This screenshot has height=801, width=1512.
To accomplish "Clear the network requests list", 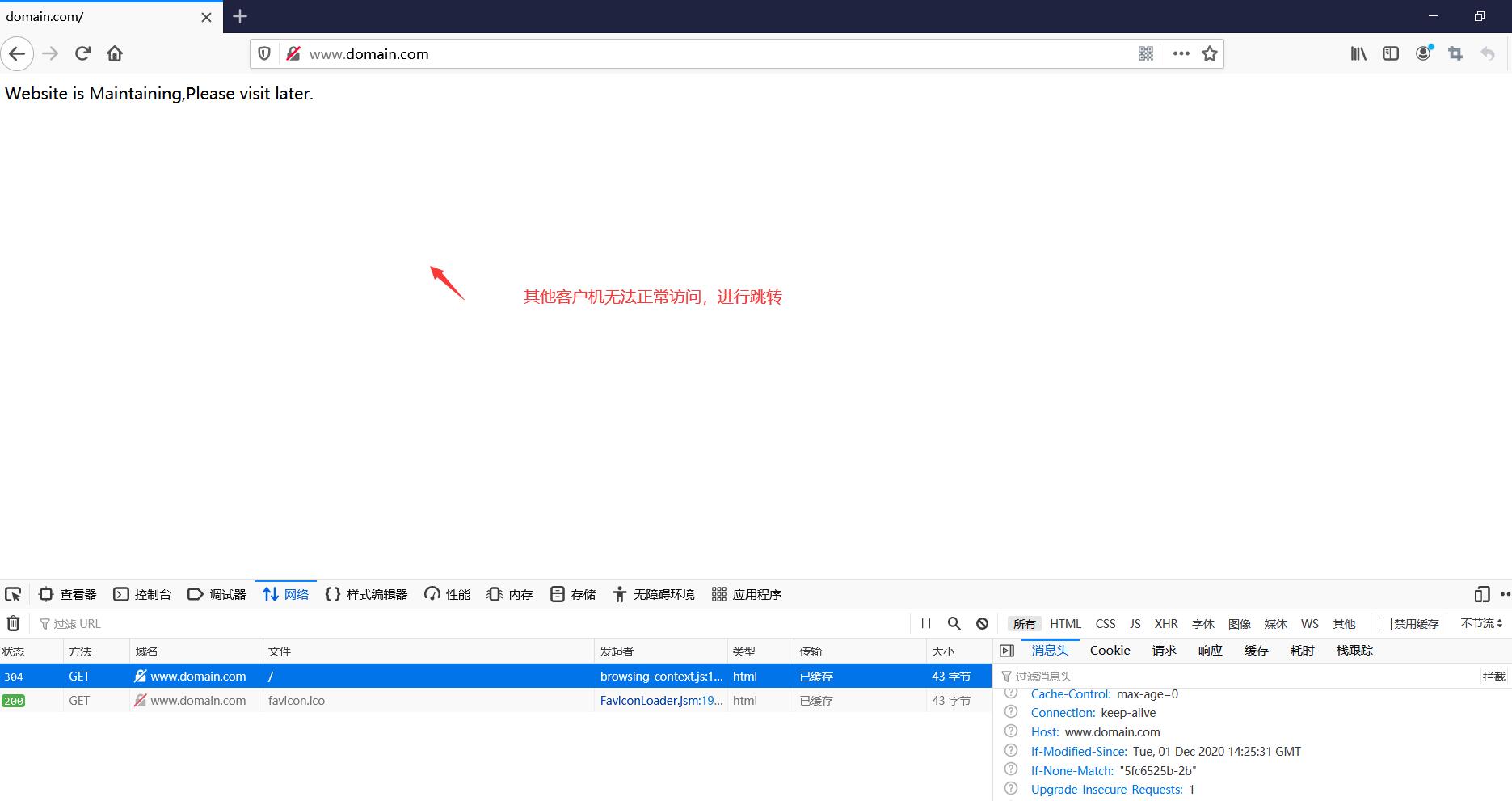I will pyautogui.click(x=13, y=623).
